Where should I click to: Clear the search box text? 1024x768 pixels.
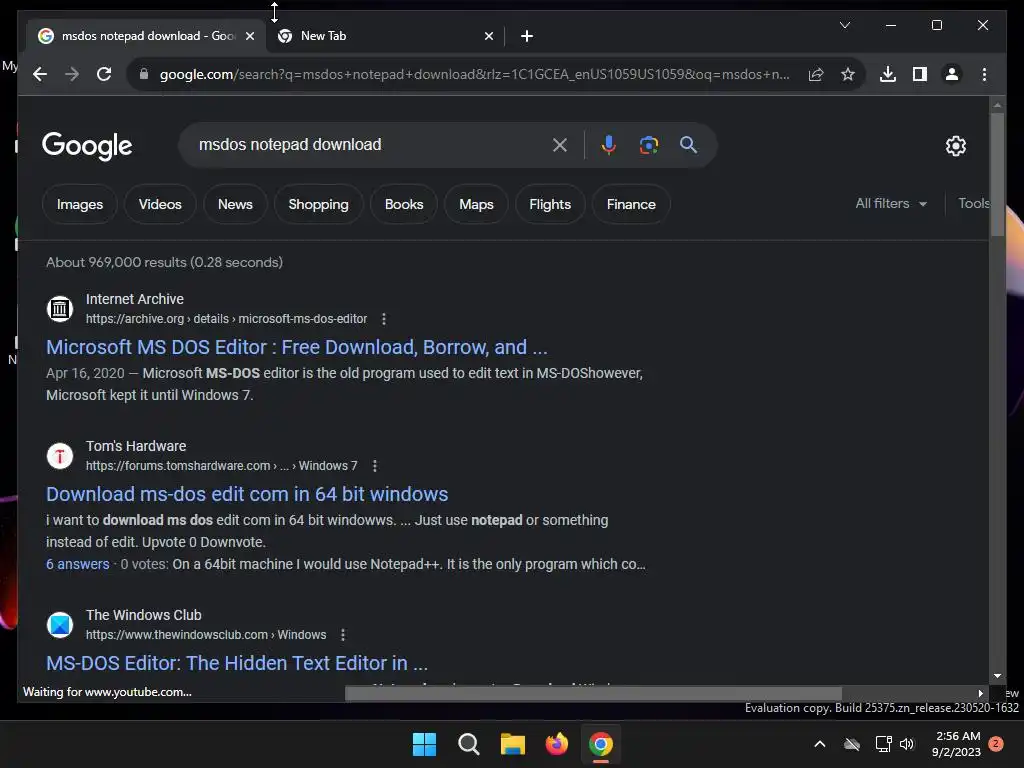coord(560,145)
